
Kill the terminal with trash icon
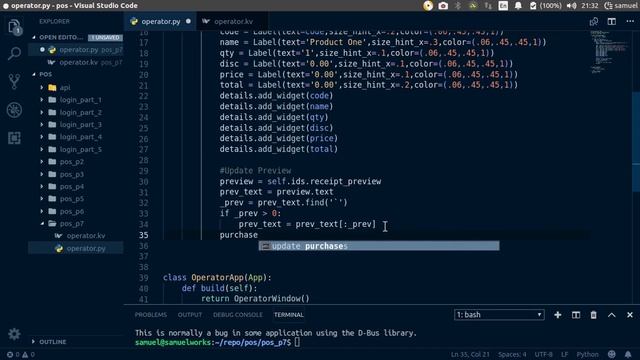[x=593, y=315]
